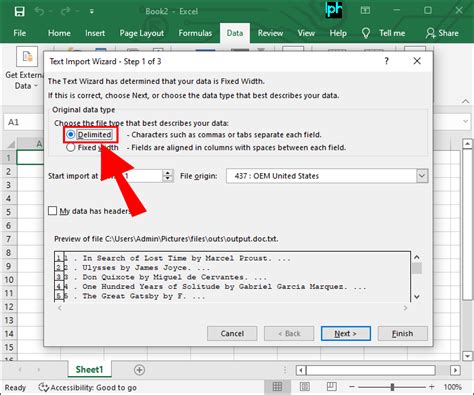Switch to the Home ribbon tab
The width and height of the screenshot is (474, 395).
click(x=59, y=33)
